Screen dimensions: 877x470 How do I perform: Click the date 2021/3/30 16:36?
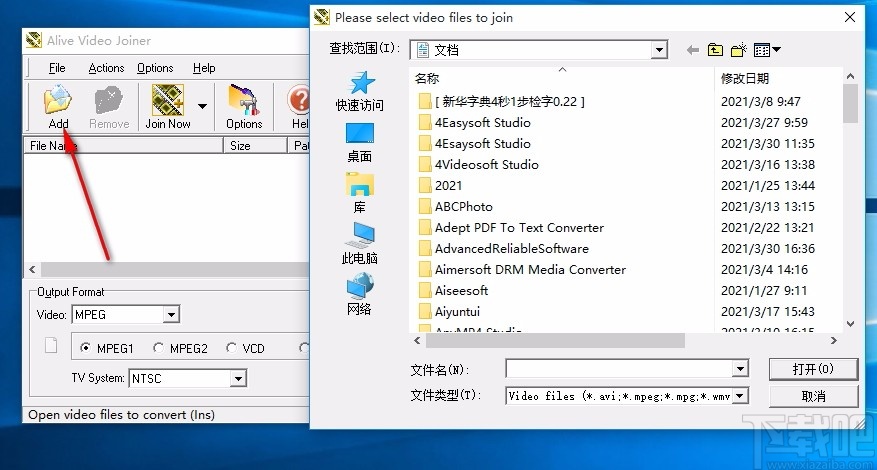point(767,248)
